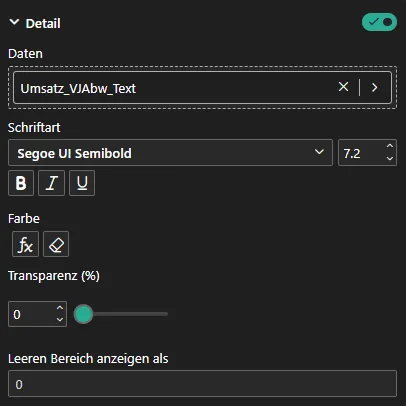Open the Umsatz_VJAbw_Text field menu arrow
Image resolution: width=406 pixels, height=406 pixels.
tap(375, 87)
